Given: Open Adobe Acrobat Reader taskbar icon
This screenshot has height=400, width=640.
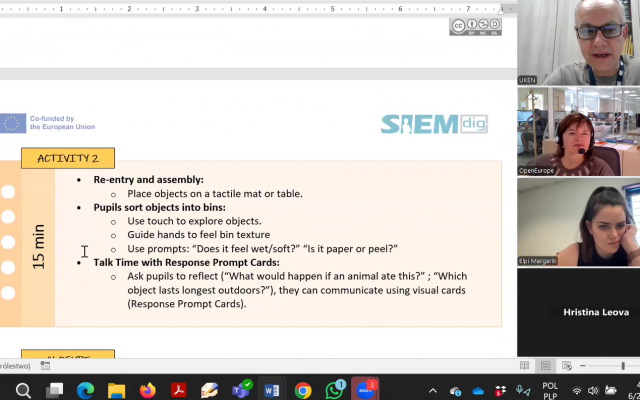Looking at the screenshot, I should 179,390.
